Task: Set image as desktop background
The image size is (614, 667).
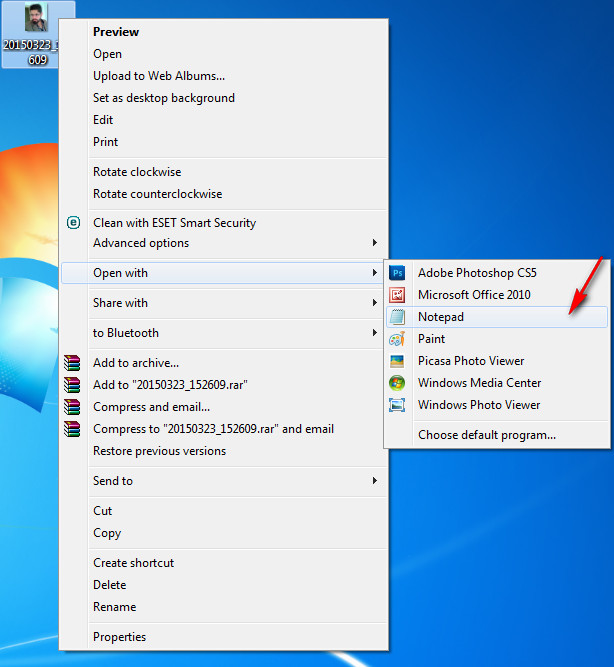Action: pos(223,98)
